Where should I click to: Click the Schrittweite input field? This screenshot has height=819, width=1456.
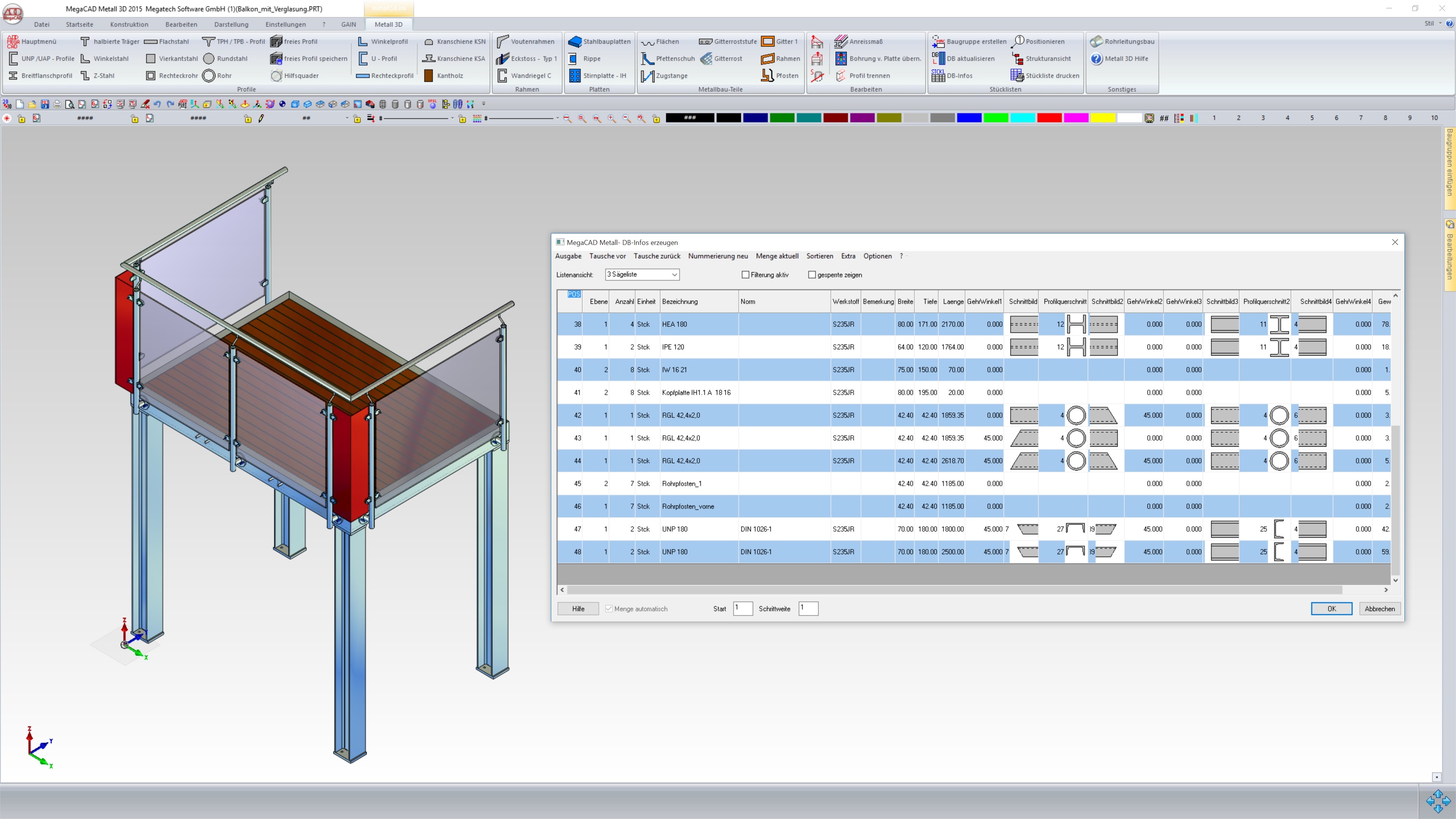(808, 608)
